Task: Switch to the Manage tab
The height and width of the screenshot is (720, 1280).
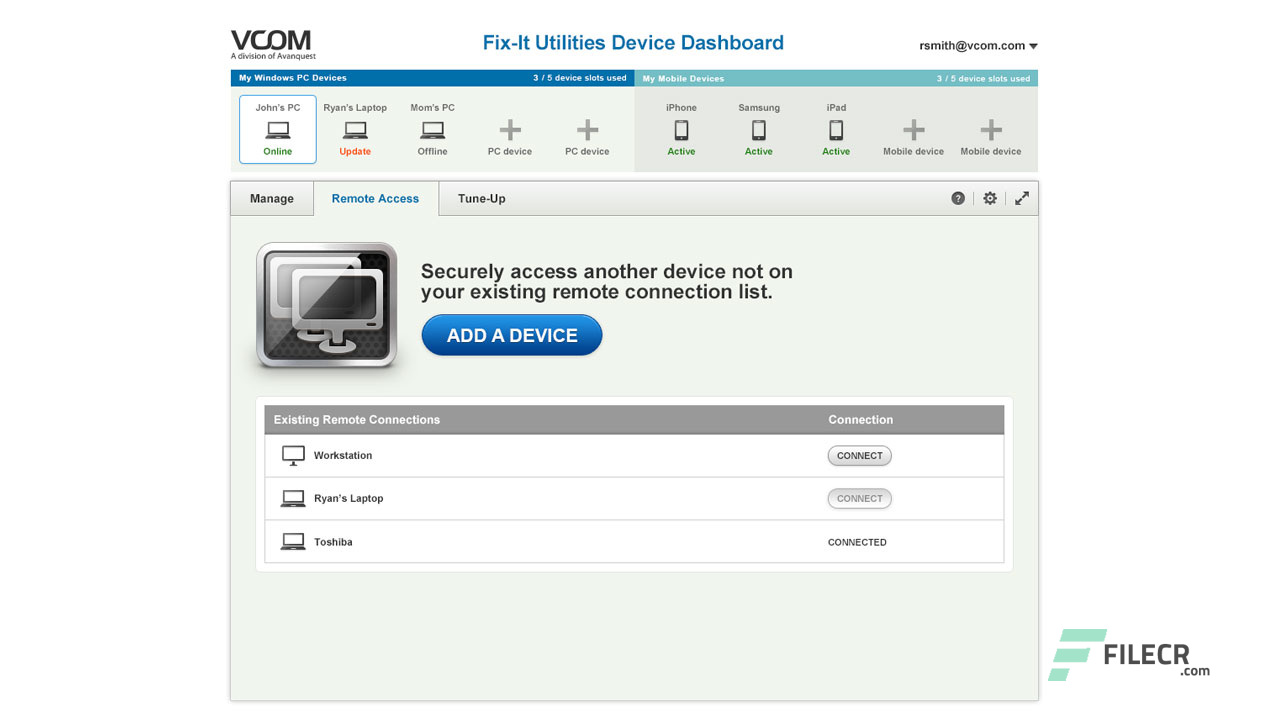Action: (272, 198)
